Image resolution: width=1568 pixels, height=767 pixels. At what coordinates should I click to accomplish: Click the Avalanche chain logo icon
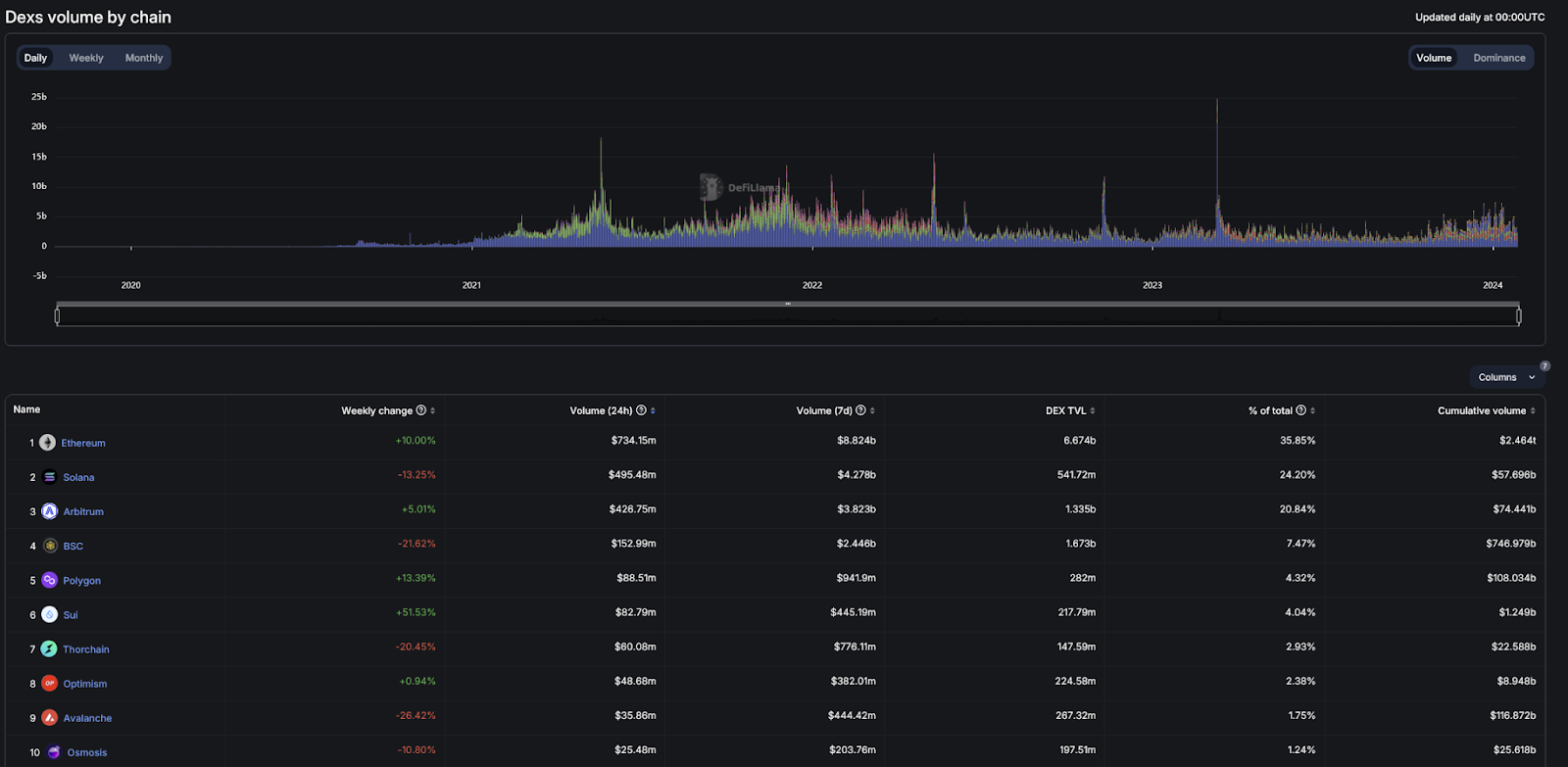[50, 717]
